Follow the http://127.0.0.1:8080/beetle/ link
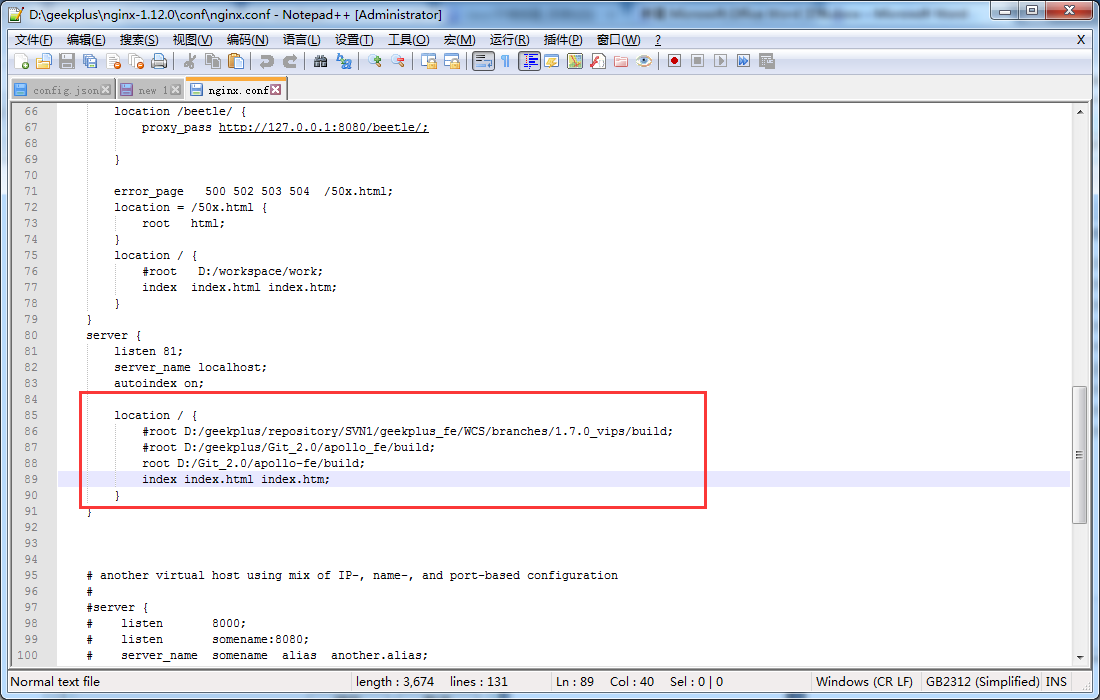 click(x=323, y=128)
